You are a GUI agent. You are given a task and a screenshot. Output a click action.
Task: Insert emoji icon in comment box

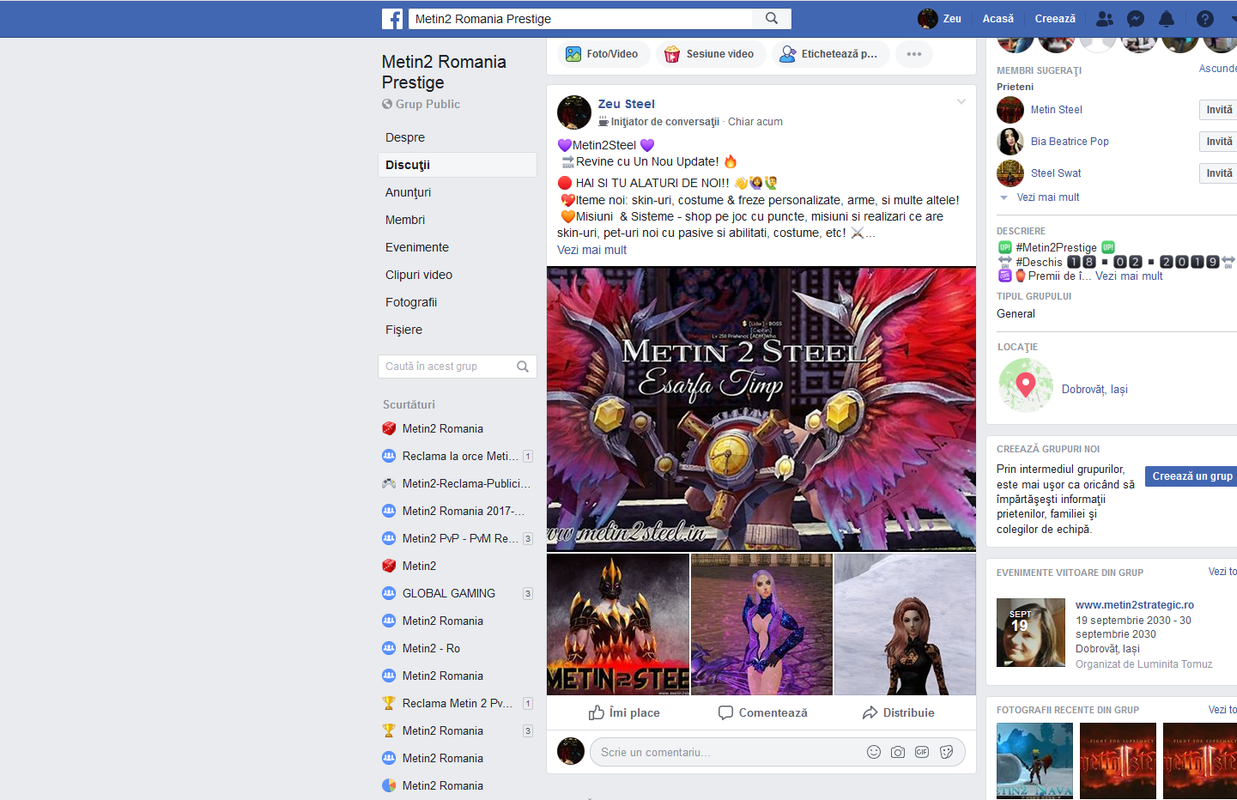tap(873, 752)
